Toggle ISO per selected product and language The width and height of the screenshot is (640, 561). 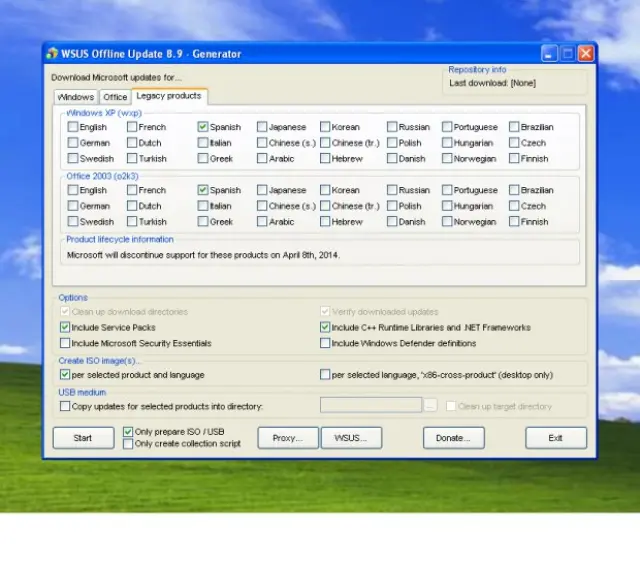(x=65, y=375)
